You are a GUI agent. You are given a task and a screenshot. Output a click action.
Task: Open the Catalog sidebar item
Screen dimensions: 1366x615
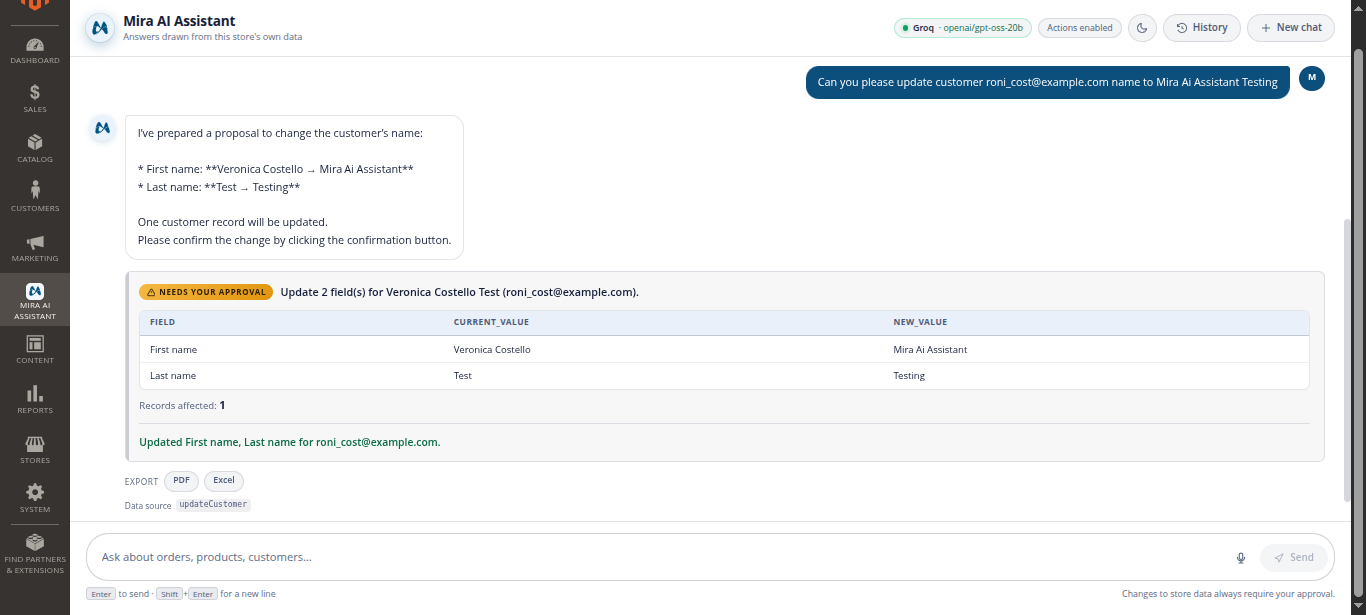[35, 149]
